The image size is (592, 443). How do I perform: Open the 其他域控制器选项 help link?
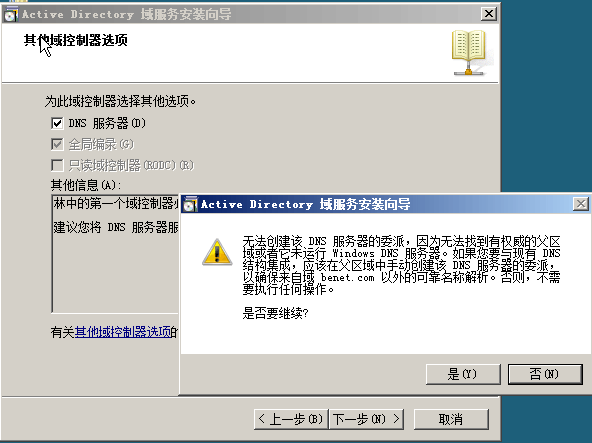point(123,332)
